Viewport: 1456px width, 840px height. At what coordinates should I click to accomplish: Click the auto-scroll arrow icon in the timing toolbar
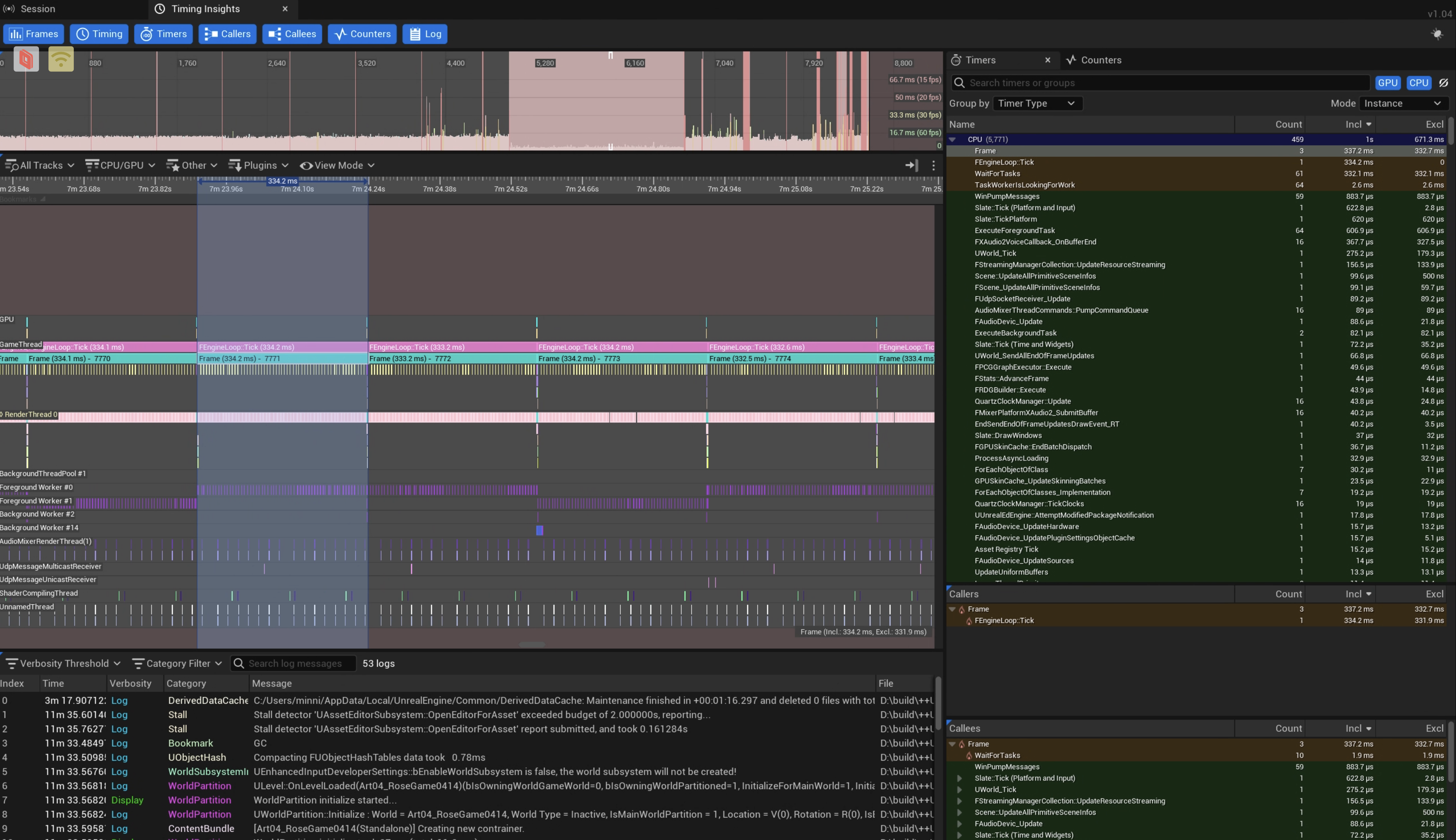[911, 166]
